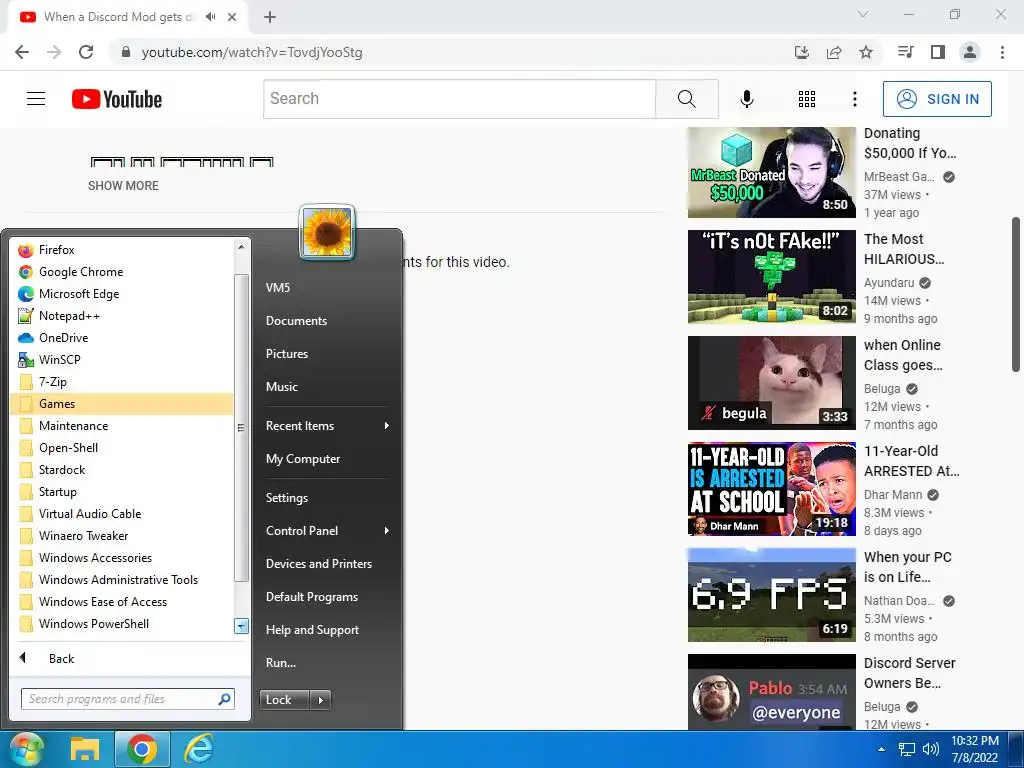Click the Internet Explorer taskbar icon
The image size is (1024, 768).
click(199, 749)
